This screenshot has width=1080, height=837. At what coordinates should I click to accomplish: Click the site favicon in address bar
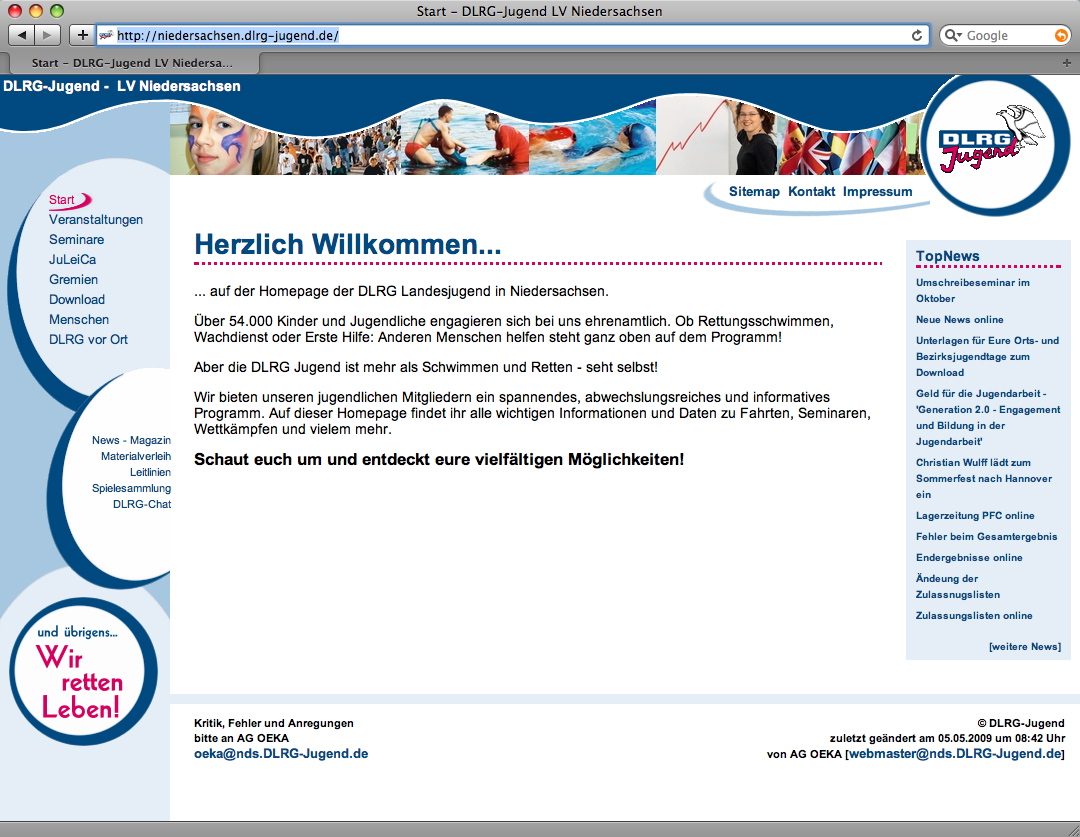point(106,35)
